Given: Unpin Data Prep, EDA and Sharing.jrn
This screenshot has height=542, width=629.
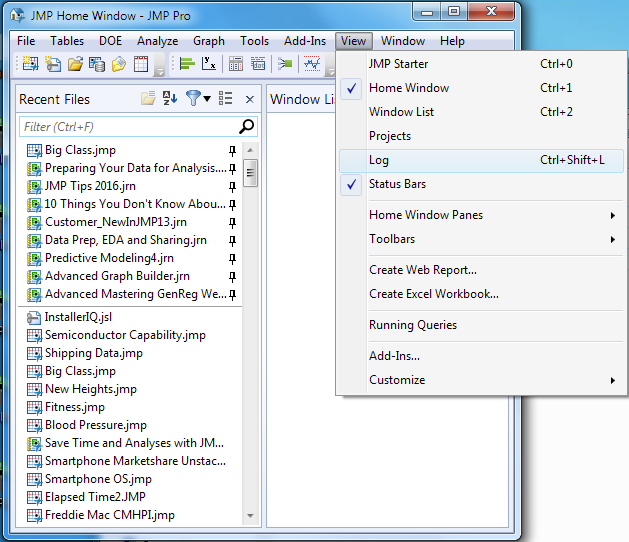Looking at the screenshot, I should [232, 241].
